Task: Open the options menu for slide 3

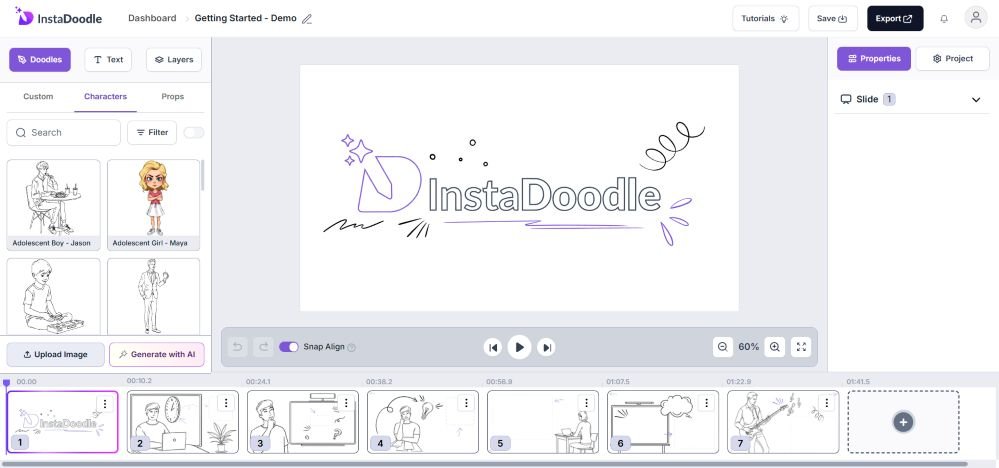Action: [x=346, y=403]
